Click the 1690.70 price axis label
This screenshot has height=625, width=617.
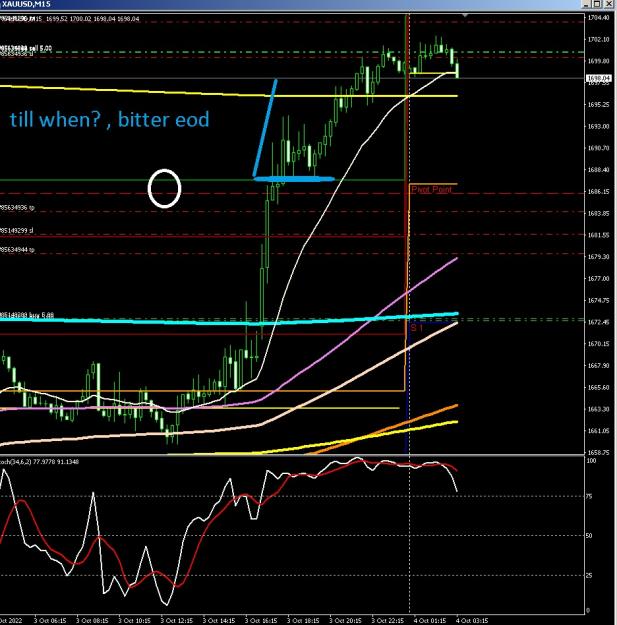tap(598, 148)
